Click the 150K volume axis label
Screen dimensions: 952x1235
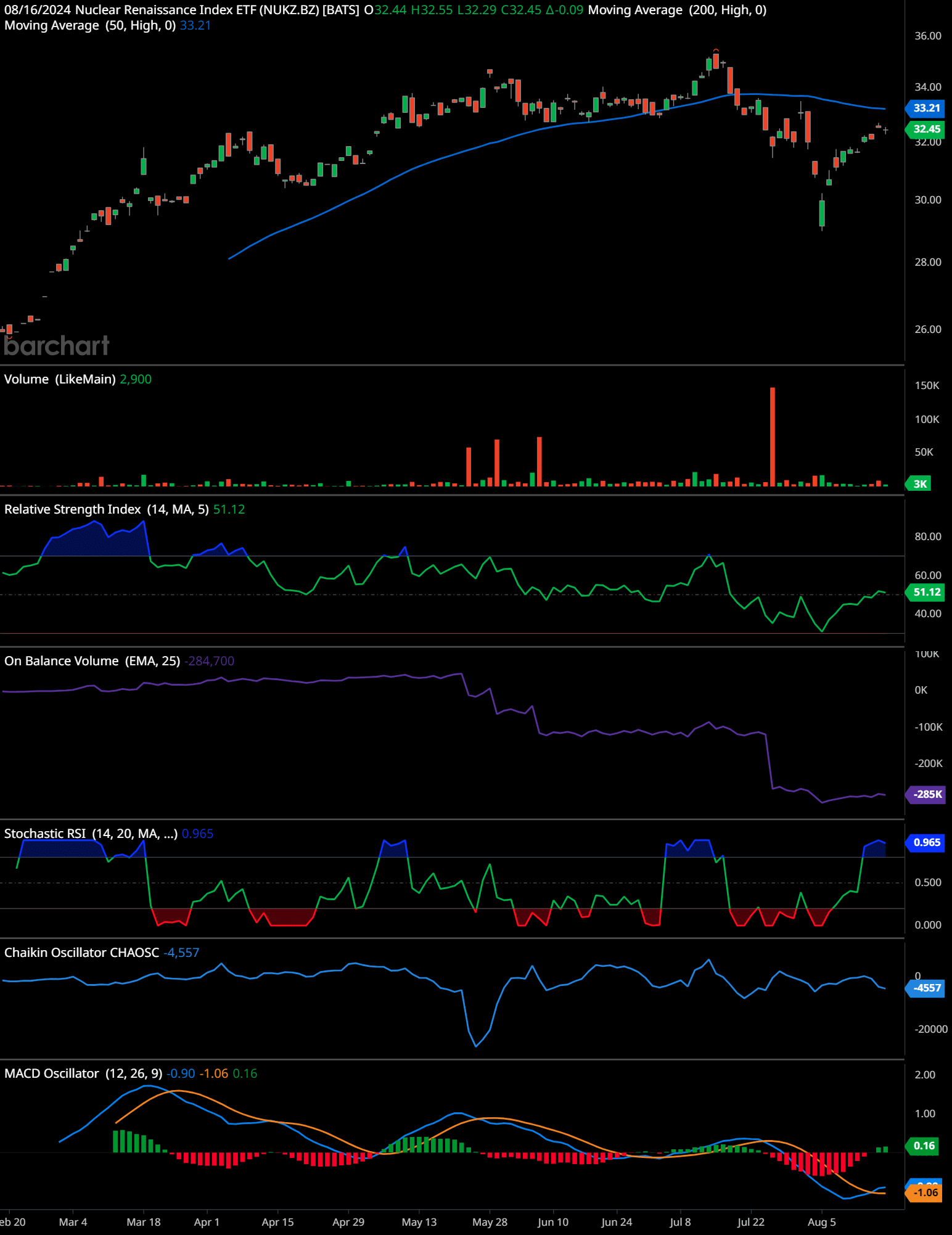click(x=927, y=385)
